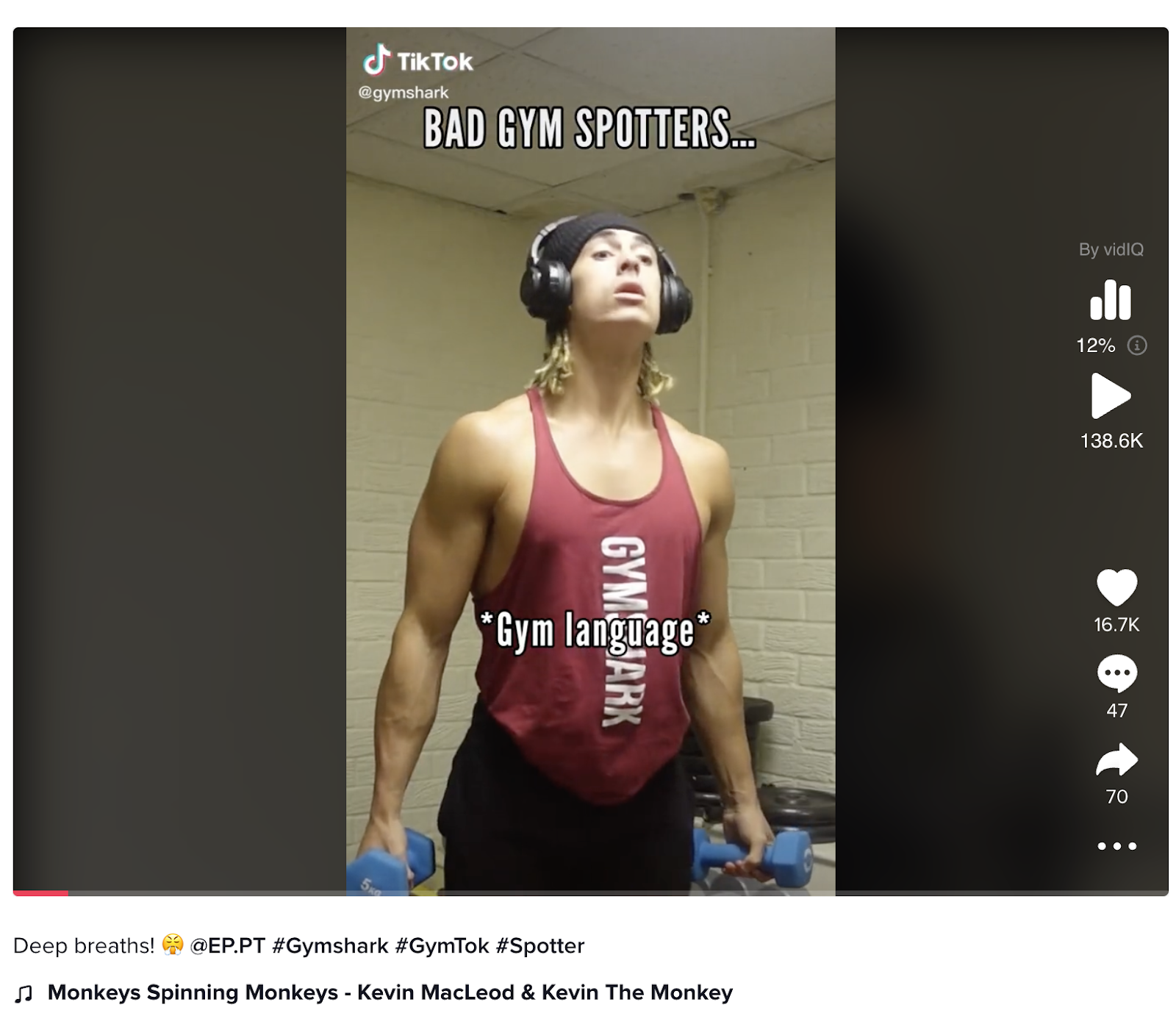Open the #Gymshark hashtag
This screenshot has height=1024, width=1176.
(330, 945)
